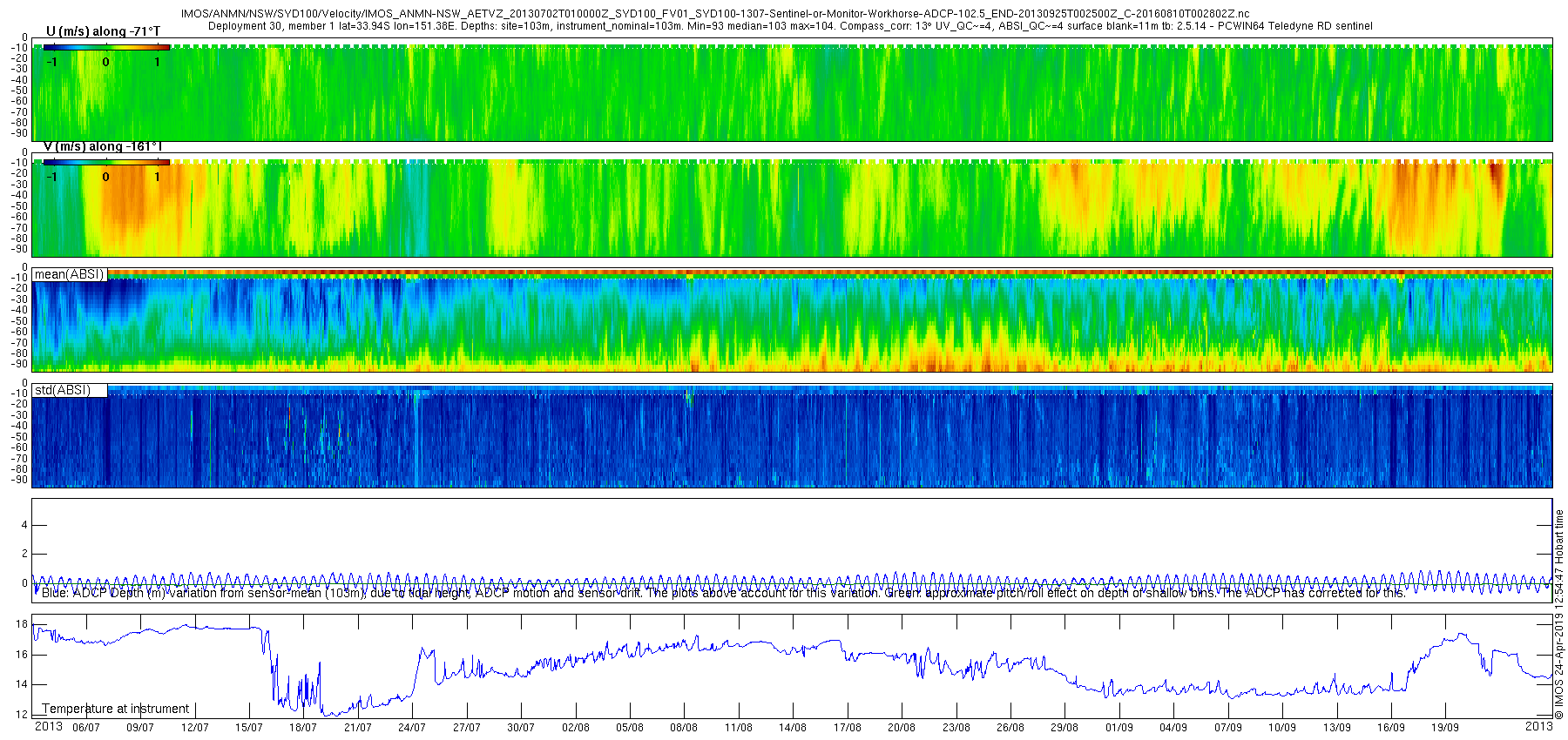
Task: Select the mean(ABSI) panel label
Action: tap(70, 274)
